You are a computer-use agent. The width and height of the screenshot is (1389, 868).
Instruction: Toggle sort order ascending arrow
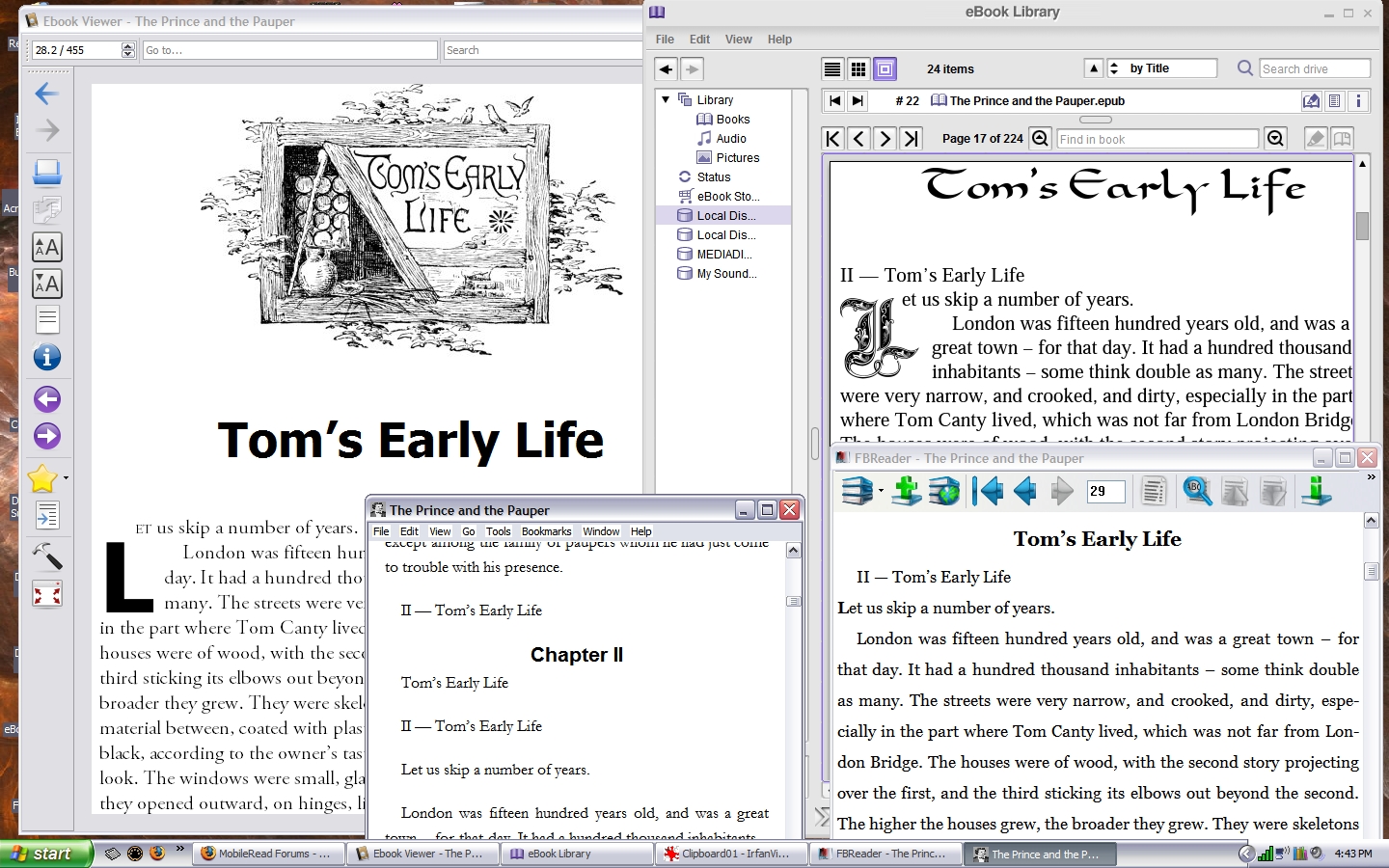(1093, 68)
